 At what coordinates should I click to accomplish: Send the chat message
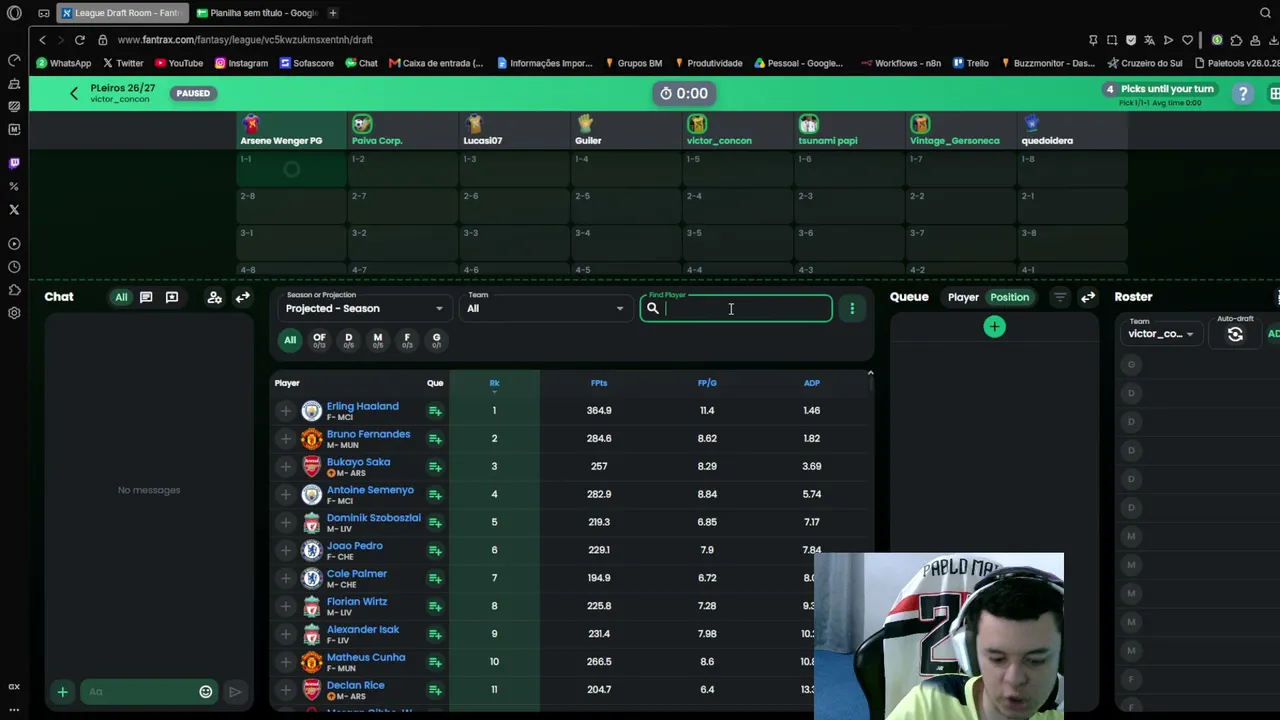coord(235,692)
